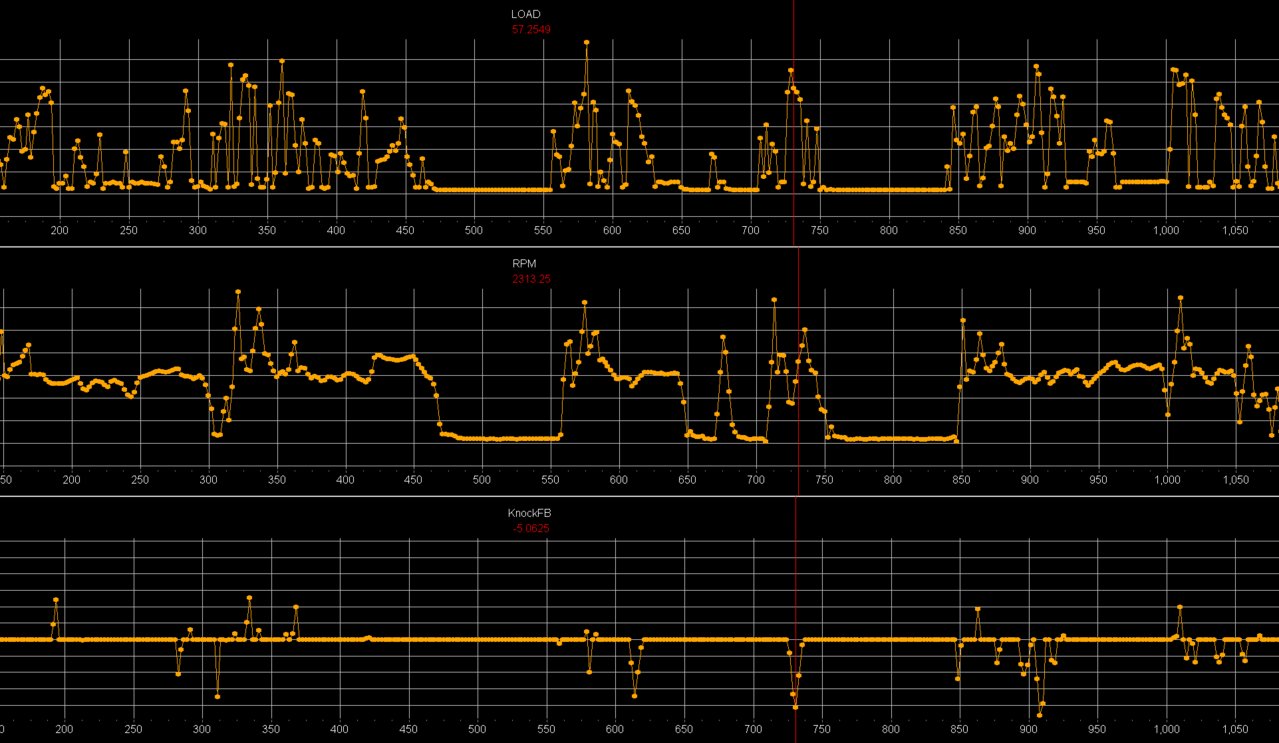Click the red cursor line in RPM chart
Screen dimensions: 1279x743
(798, 370)
